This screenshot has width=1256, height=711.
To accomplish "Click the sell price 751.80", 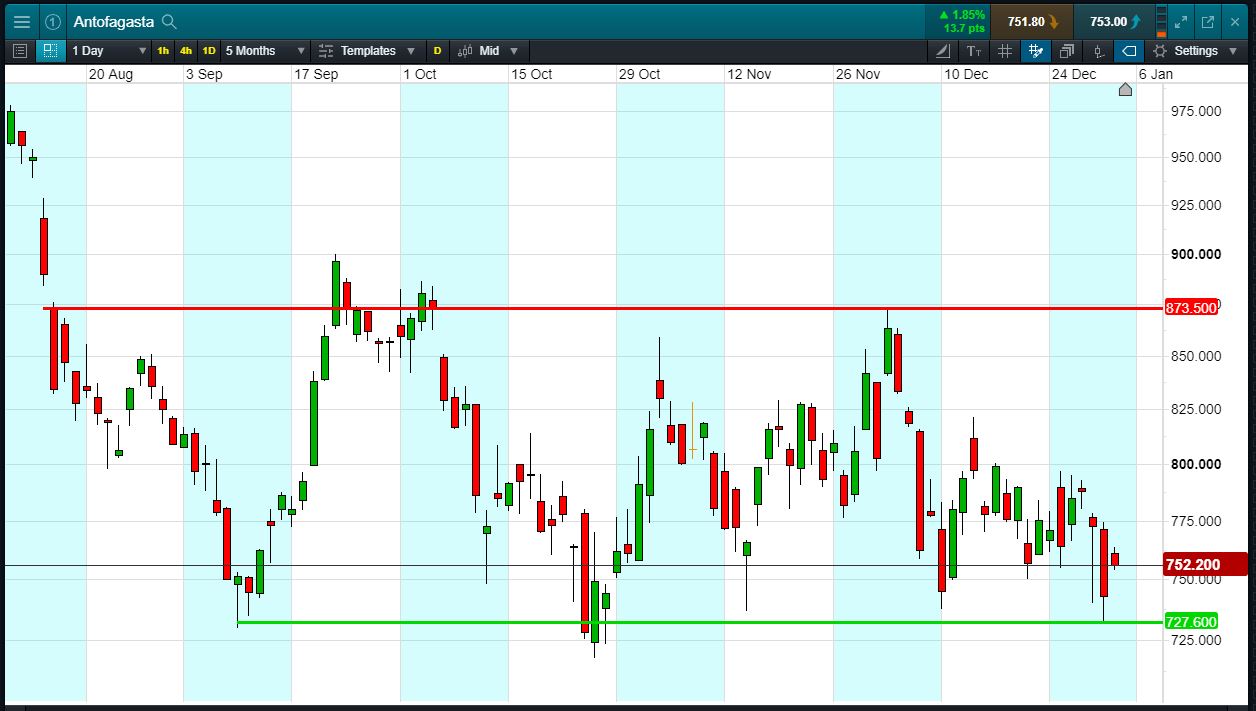I will [1032, 21].
